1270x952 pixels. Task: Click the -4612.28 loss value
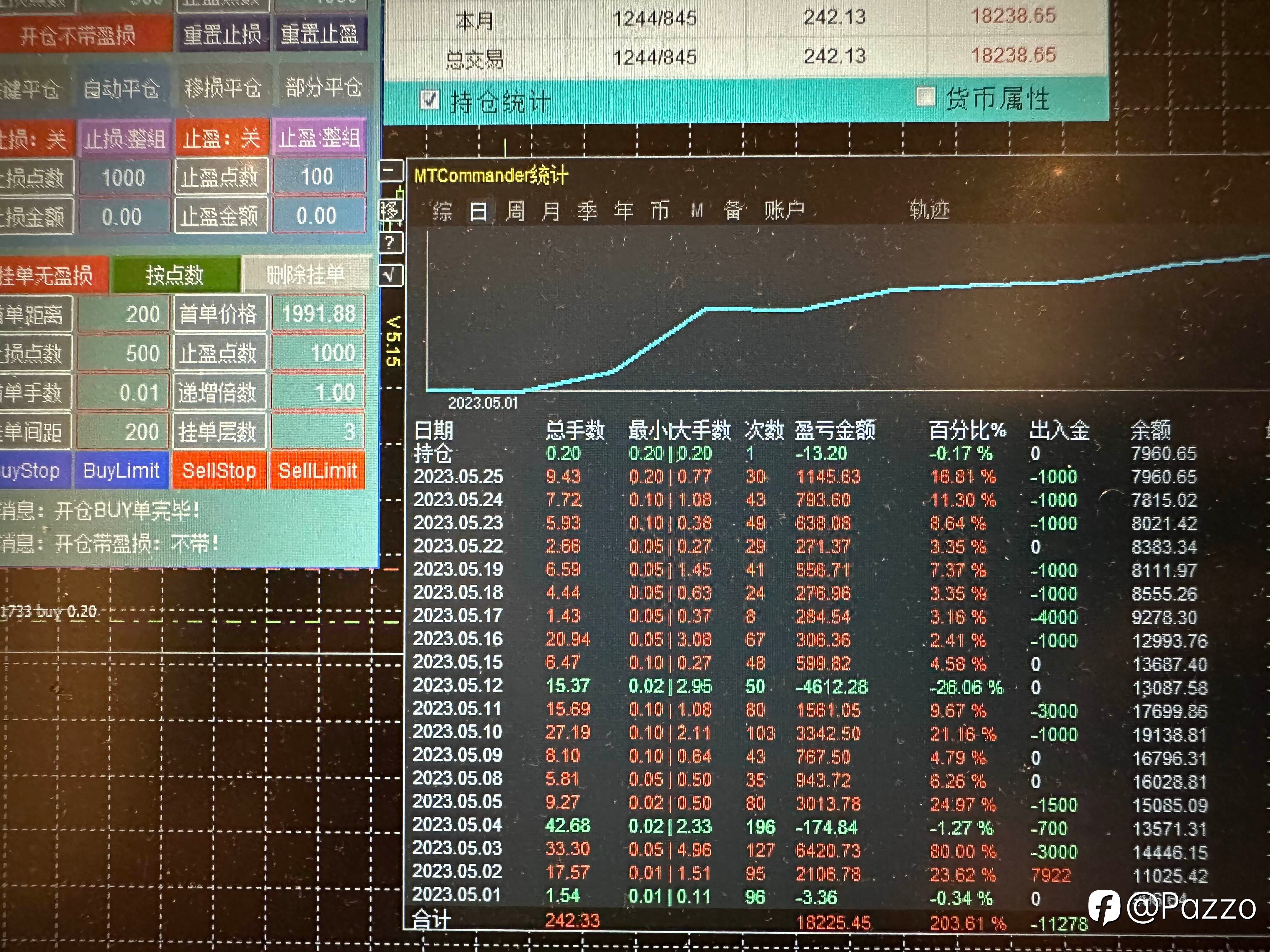click(x=831, y=686)
